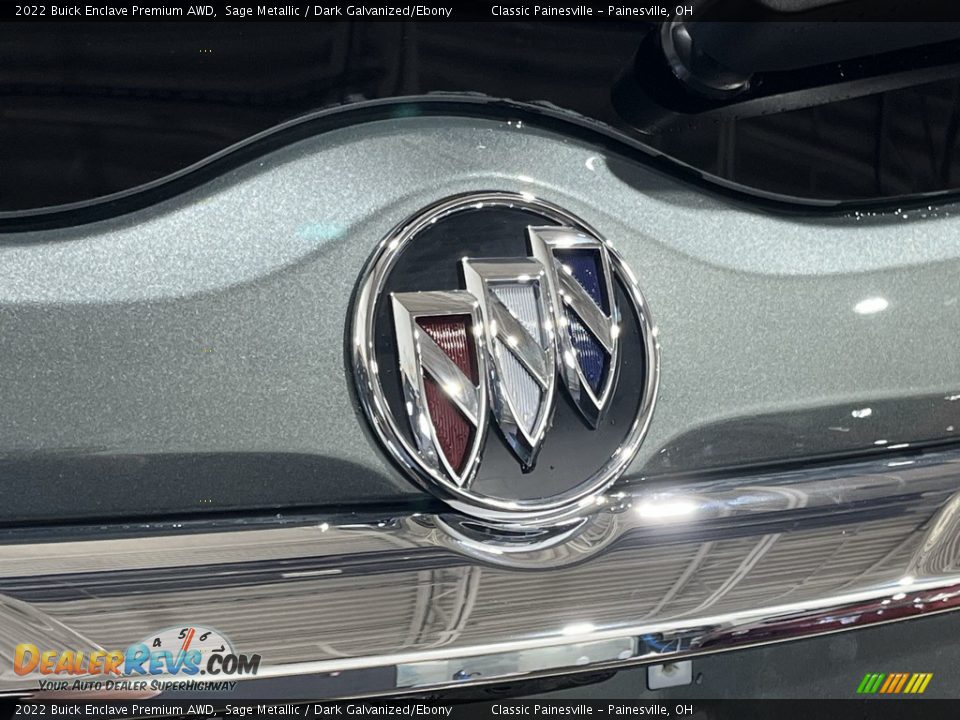Click the bottom caption 'Classic Painesville – Painesville, OH'
Viewport: 960px width, 720px height.
click(592, 710)
